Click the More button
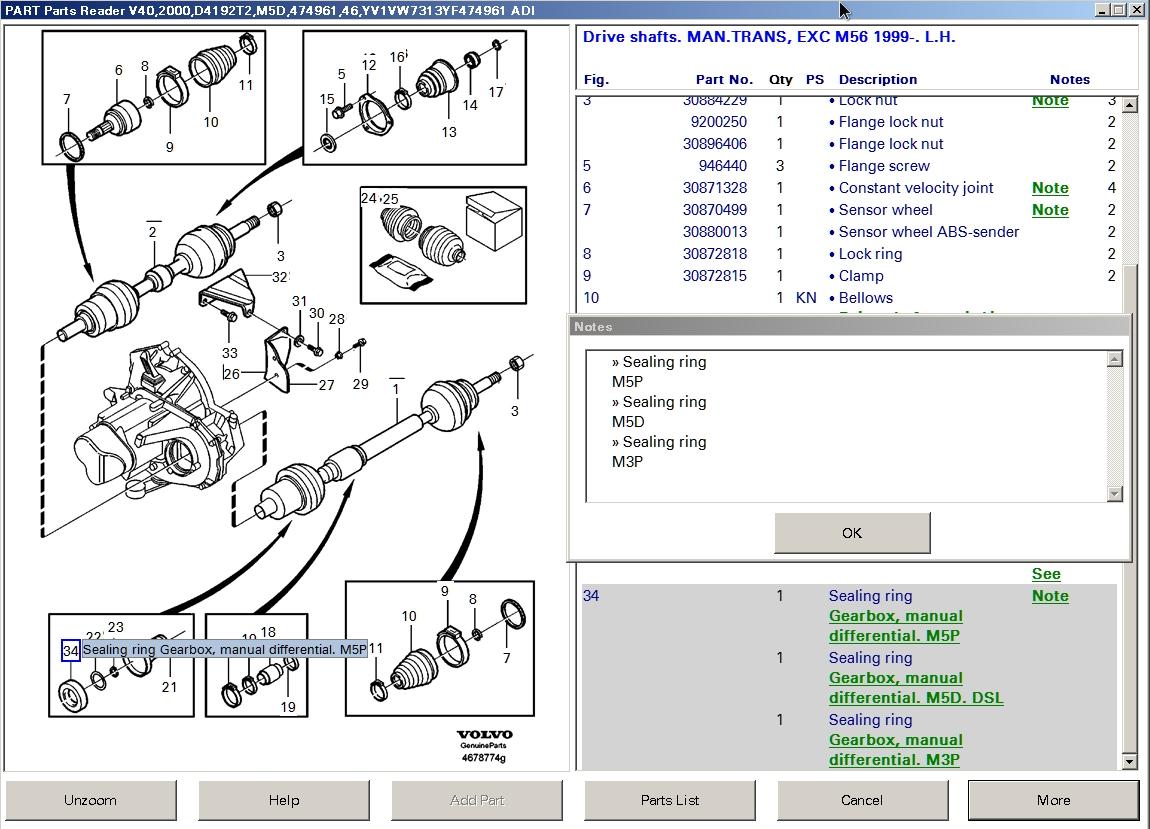The height and width of the screenshot is (829, 1150). click(x=1053, y=800)
